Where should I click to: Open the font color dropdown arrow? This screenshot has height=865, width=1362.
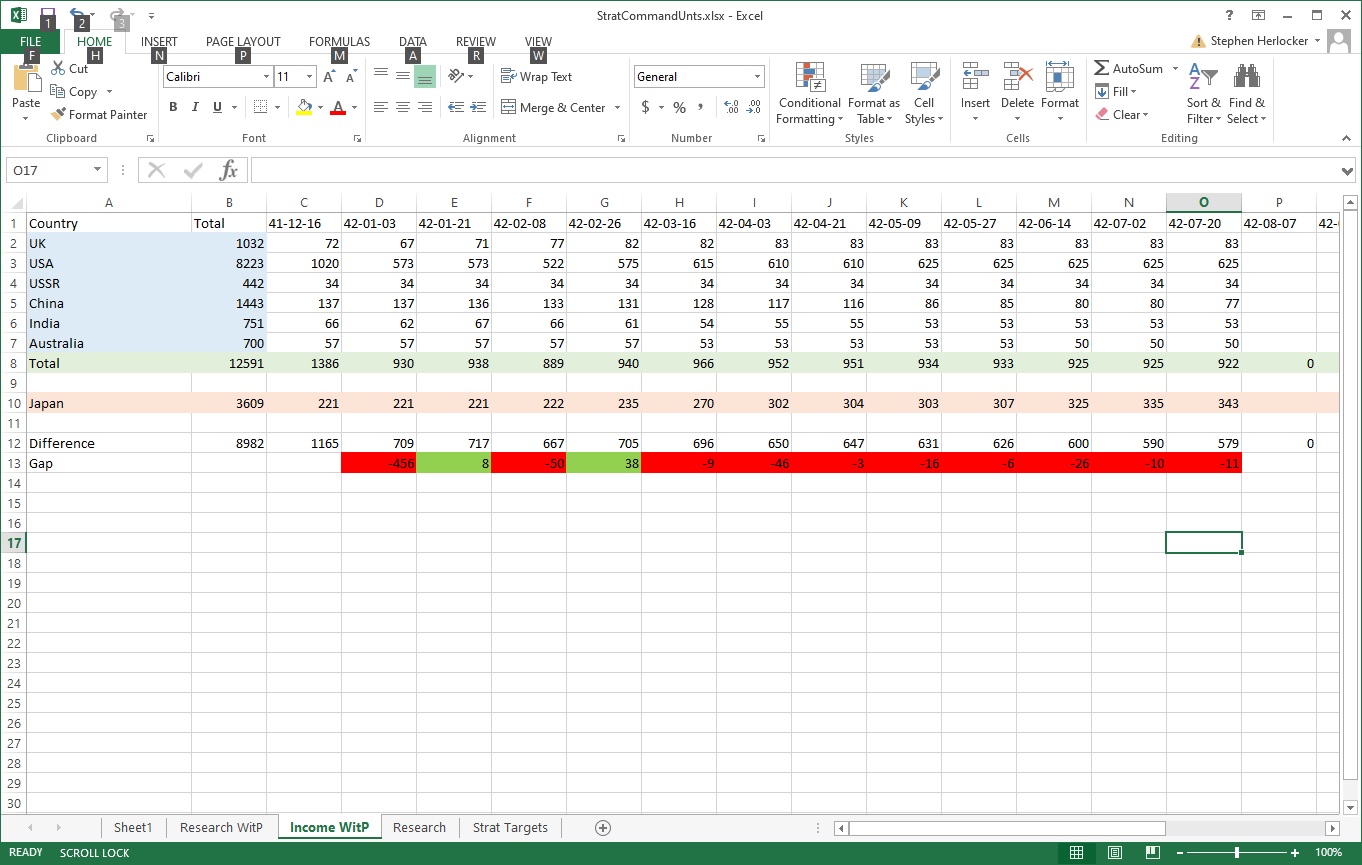(354, 107)
